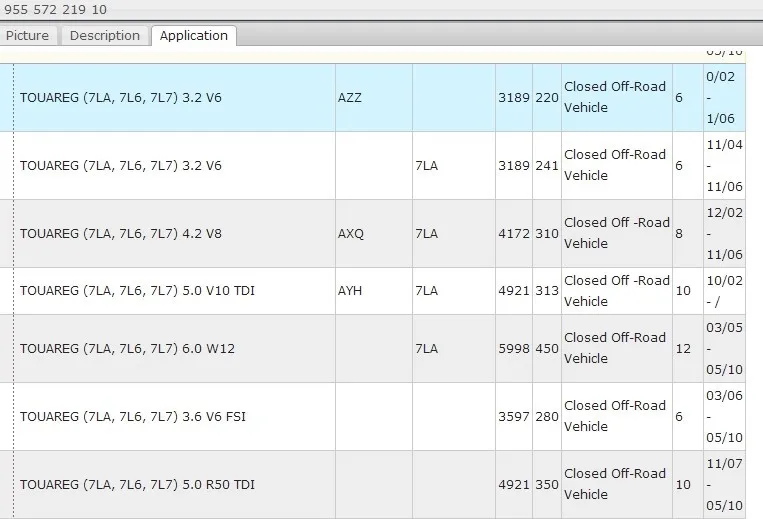Click displacement value 3597
Viewport: 763px width, 519px height.
(514, 416)
